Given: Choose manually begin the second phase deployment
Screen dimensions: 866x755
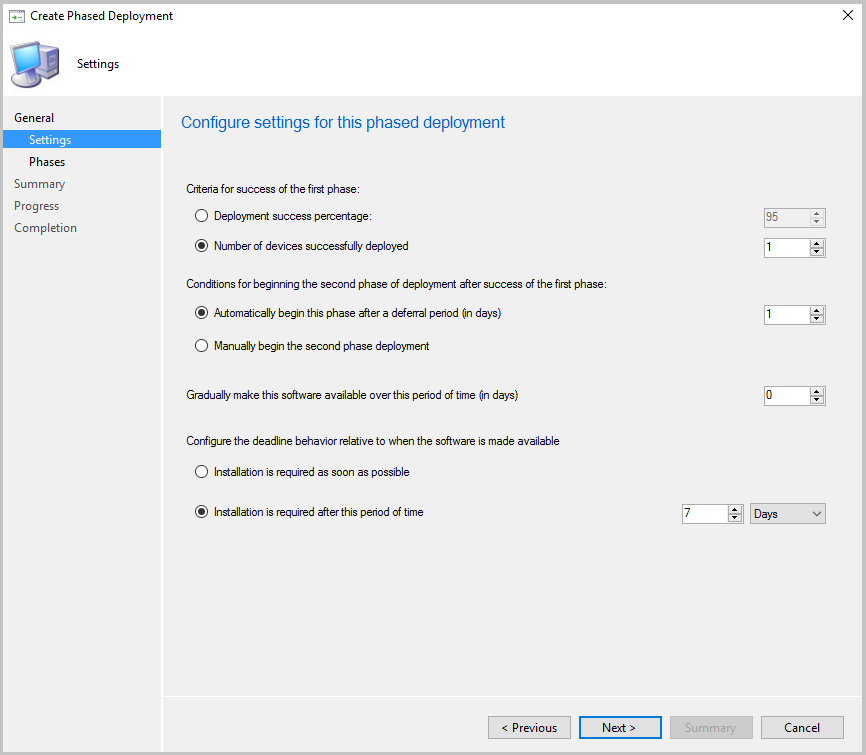Looking at the screenshot, I should (201, 345).
